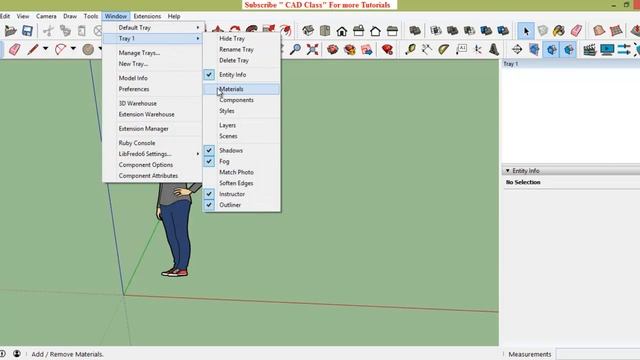Enable Components panel in Tray 1 submenu
The width and height of the screenshot is (640, 360).
[241, 100]
